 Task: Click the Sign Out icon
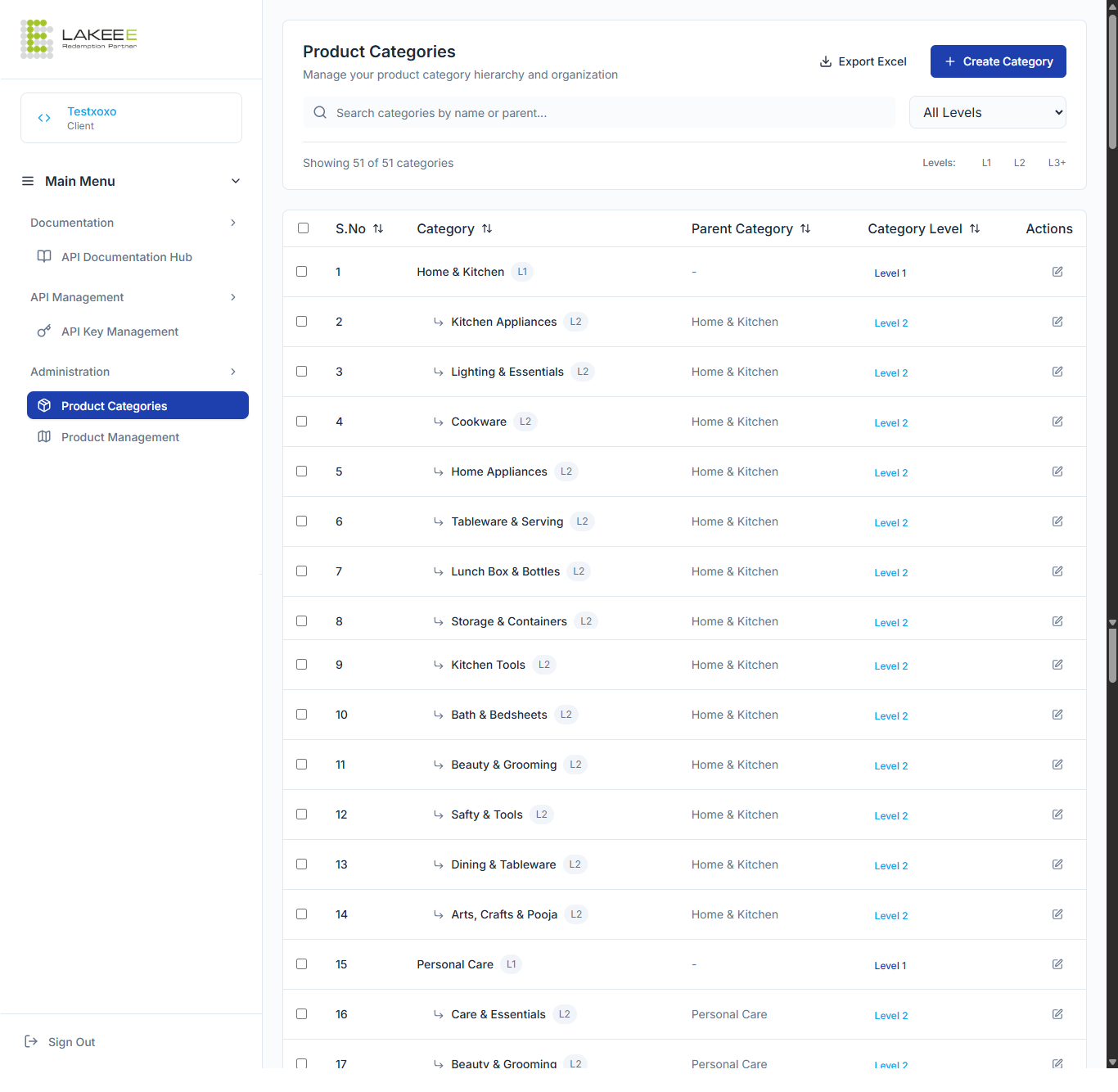pyautogui.click(x=31, y=1041)
